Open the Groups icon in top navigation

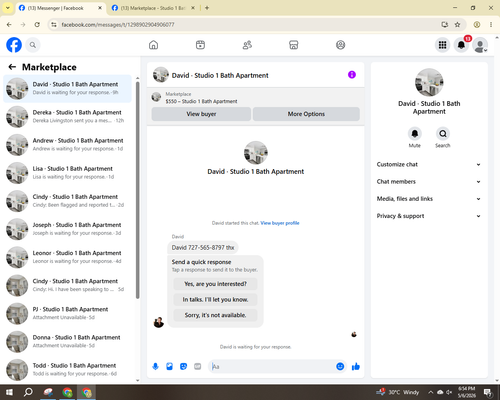[340, 45]
